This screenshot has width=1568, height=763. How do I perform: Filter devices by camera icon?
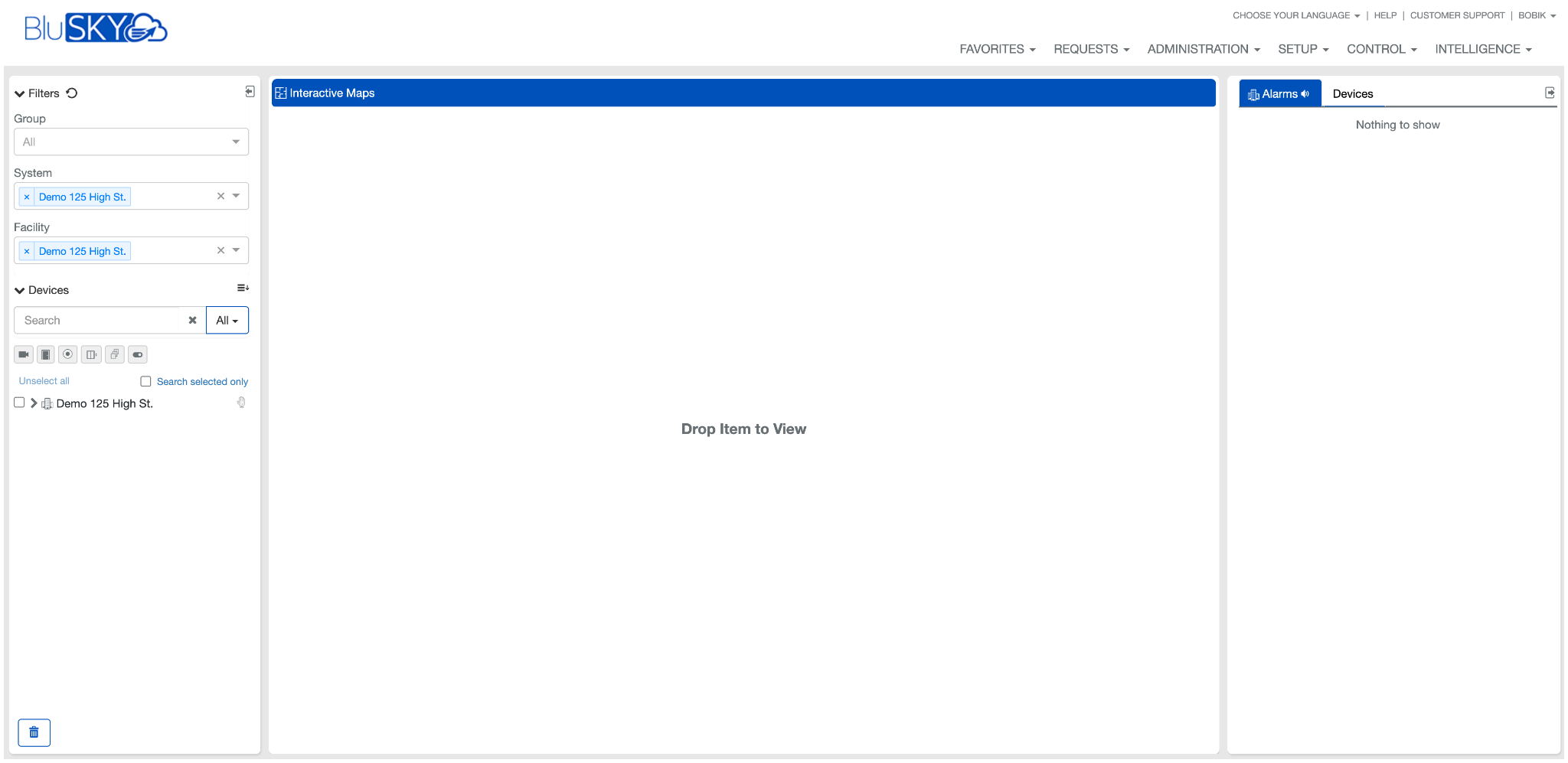pyautogui.click(x=24, y=354)
